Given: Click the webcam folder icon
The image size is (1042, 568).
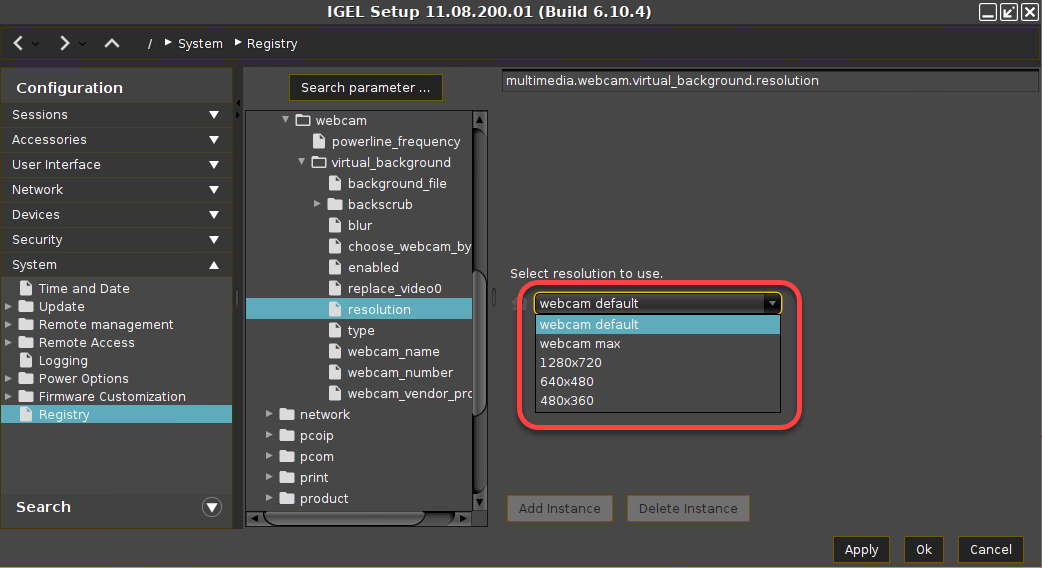Looking at the screenshot, I should tap(303, 121).
